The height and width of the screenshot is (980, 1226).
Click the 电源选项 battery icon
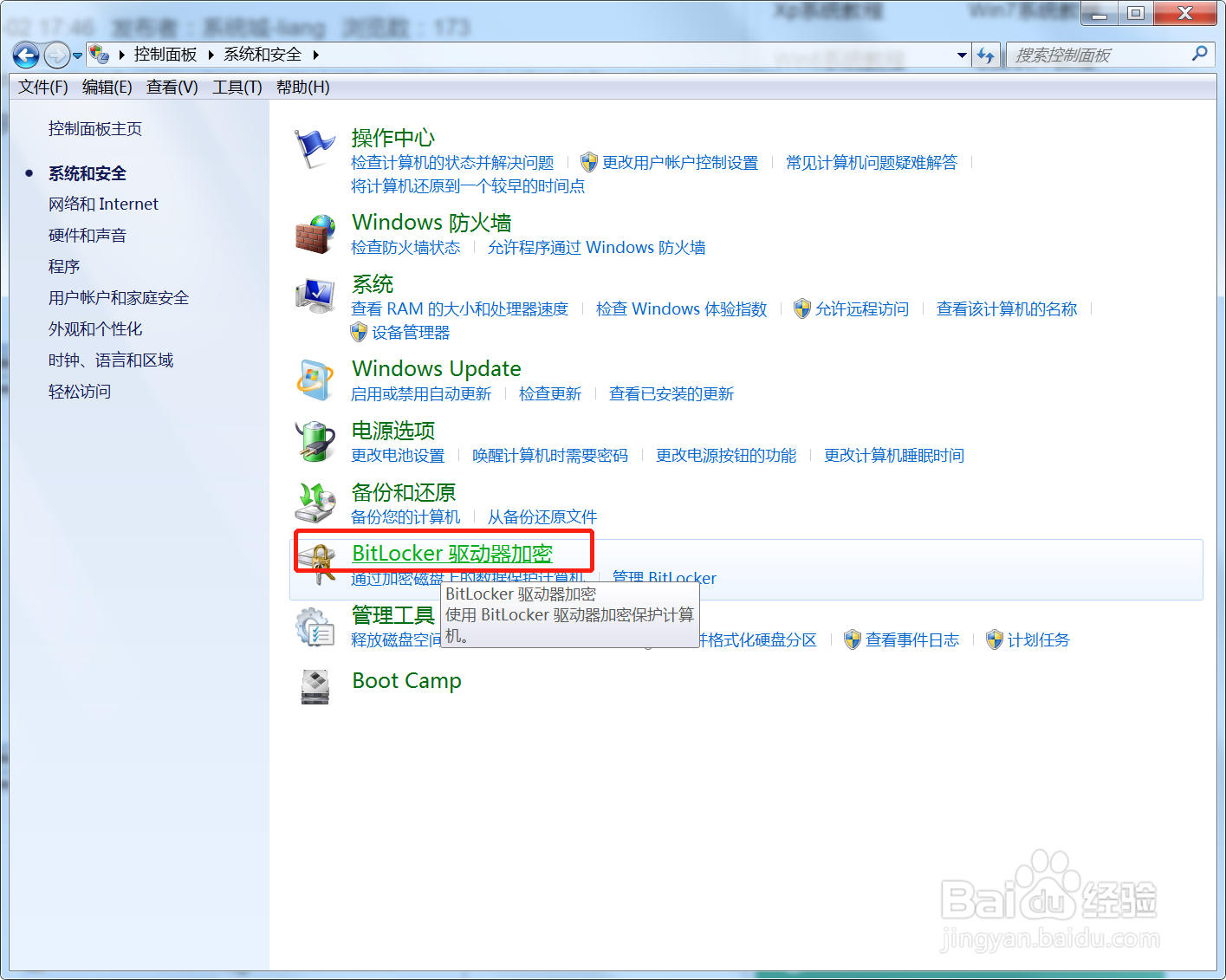tap(315, 441)
